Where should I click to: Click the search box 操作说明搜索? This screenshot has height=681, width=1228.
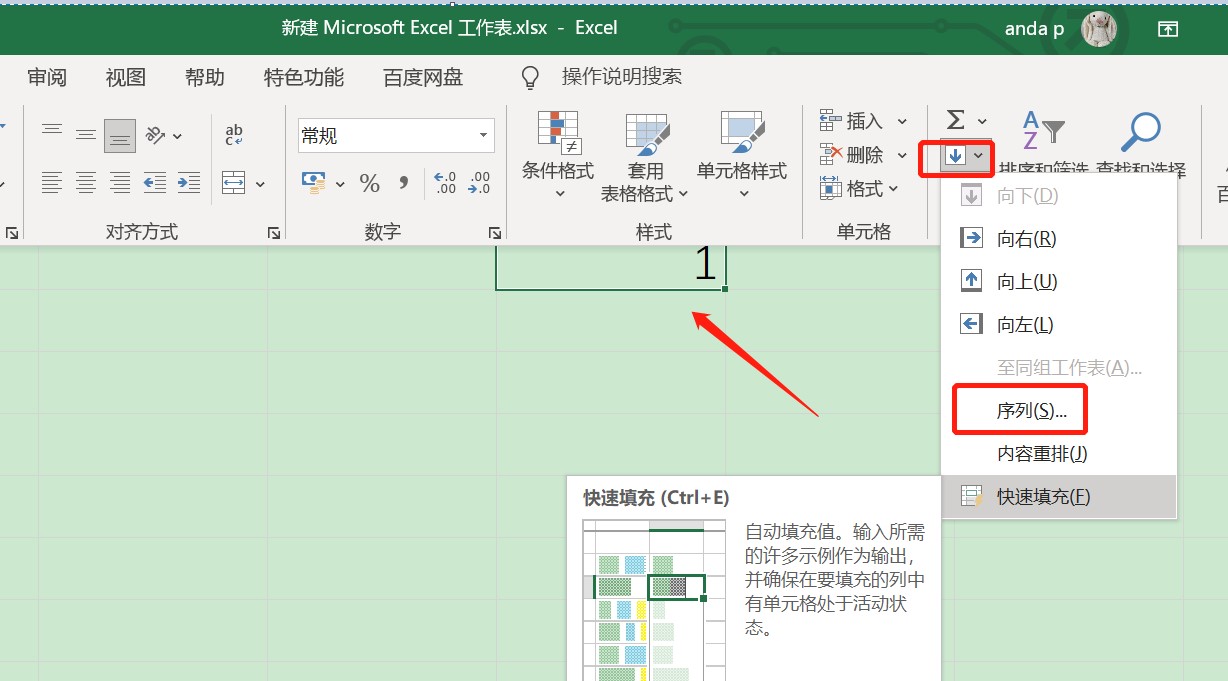tap(621, 77)
